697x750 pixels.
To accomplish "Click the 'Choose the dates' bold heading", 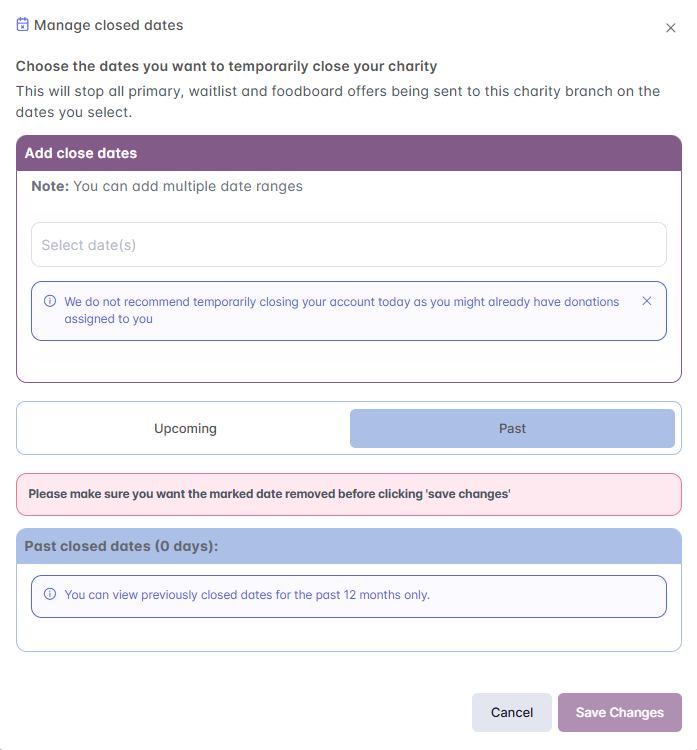I will pyautogui.click(x=227, y=67).
